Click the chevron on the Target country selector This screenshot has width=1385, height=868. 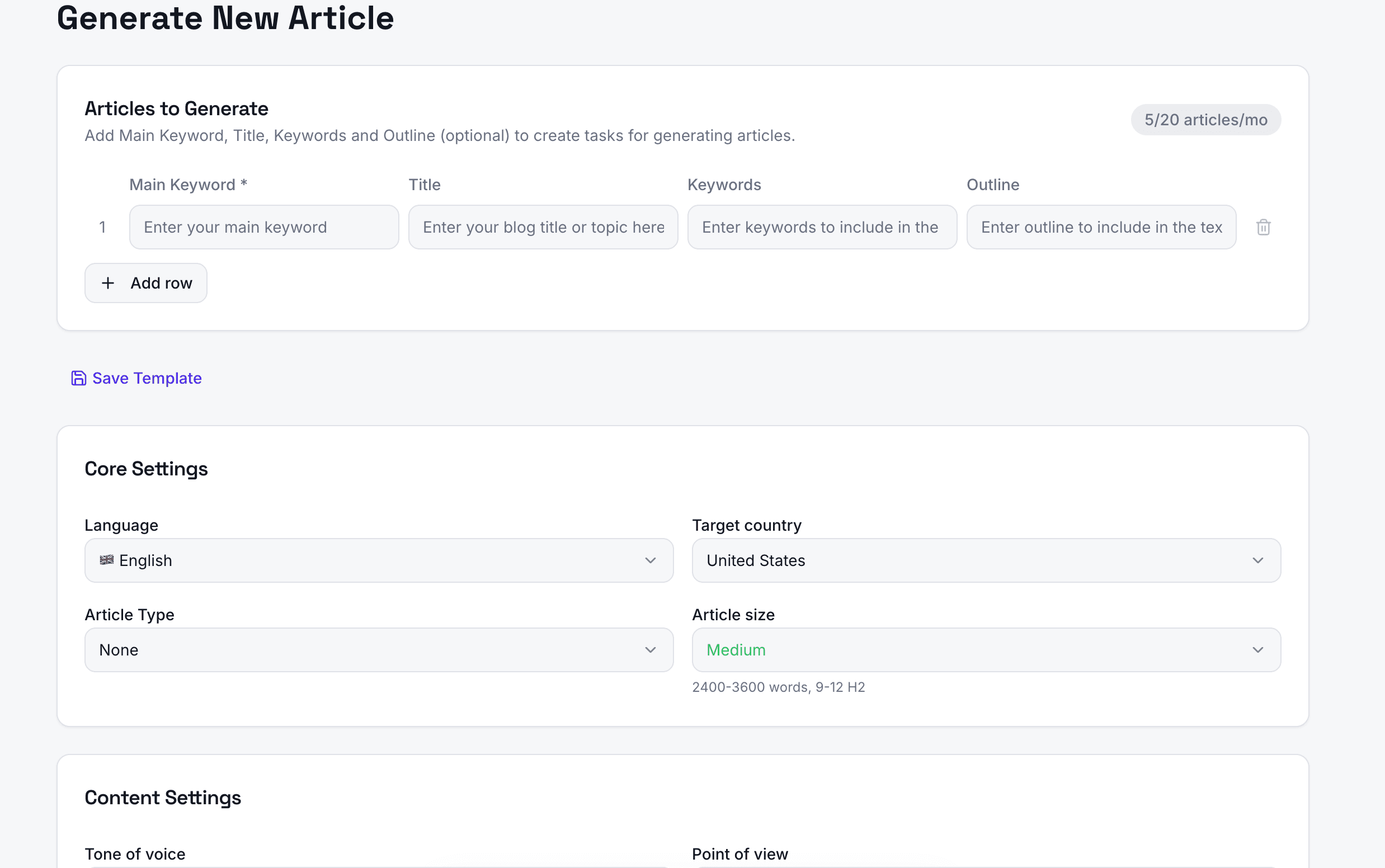pyautogui.click(x=1258, y=560)
